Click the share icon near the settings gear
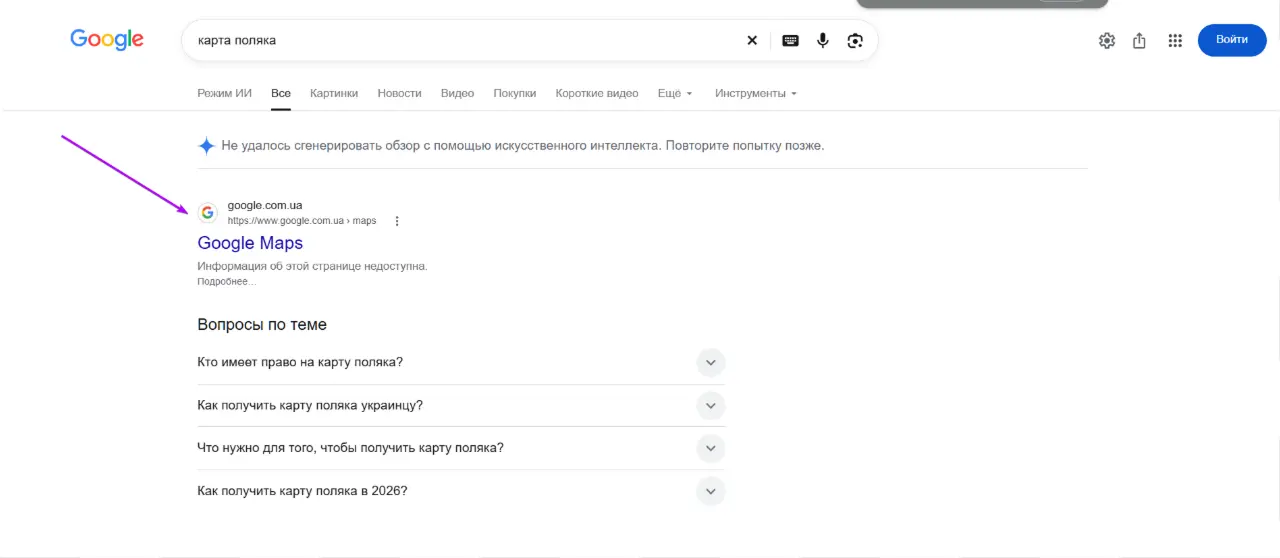The image size is (1280, 558). 1139,41
